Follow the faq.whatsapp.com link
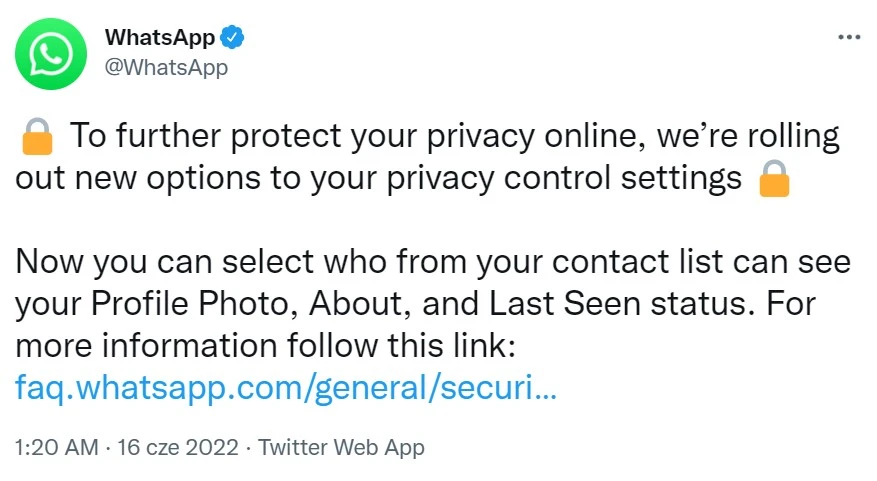The image size is (877, 481). pyautogui.click(x=285, y=387)
